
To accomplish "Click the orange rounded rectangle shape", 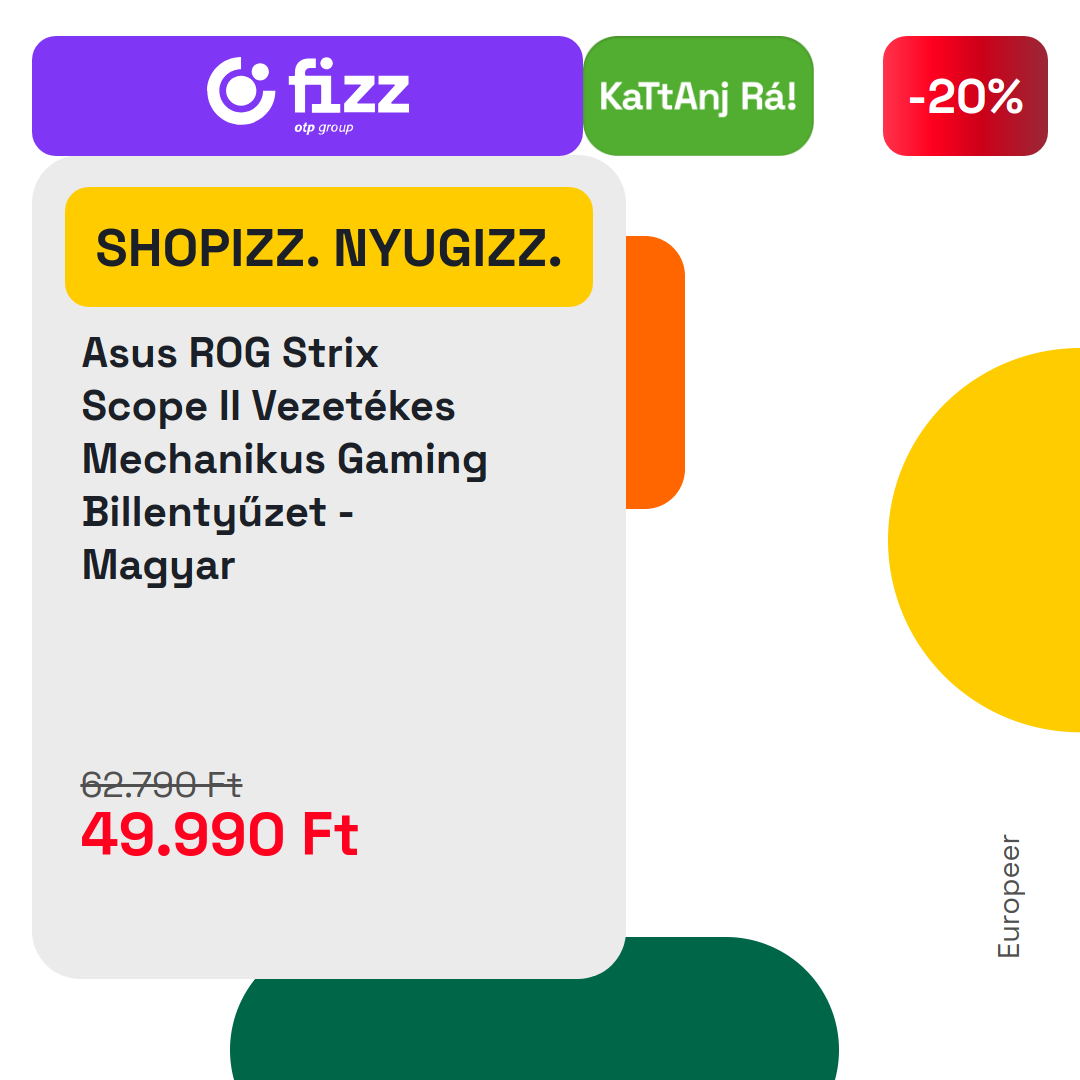I will pos(655,373).
